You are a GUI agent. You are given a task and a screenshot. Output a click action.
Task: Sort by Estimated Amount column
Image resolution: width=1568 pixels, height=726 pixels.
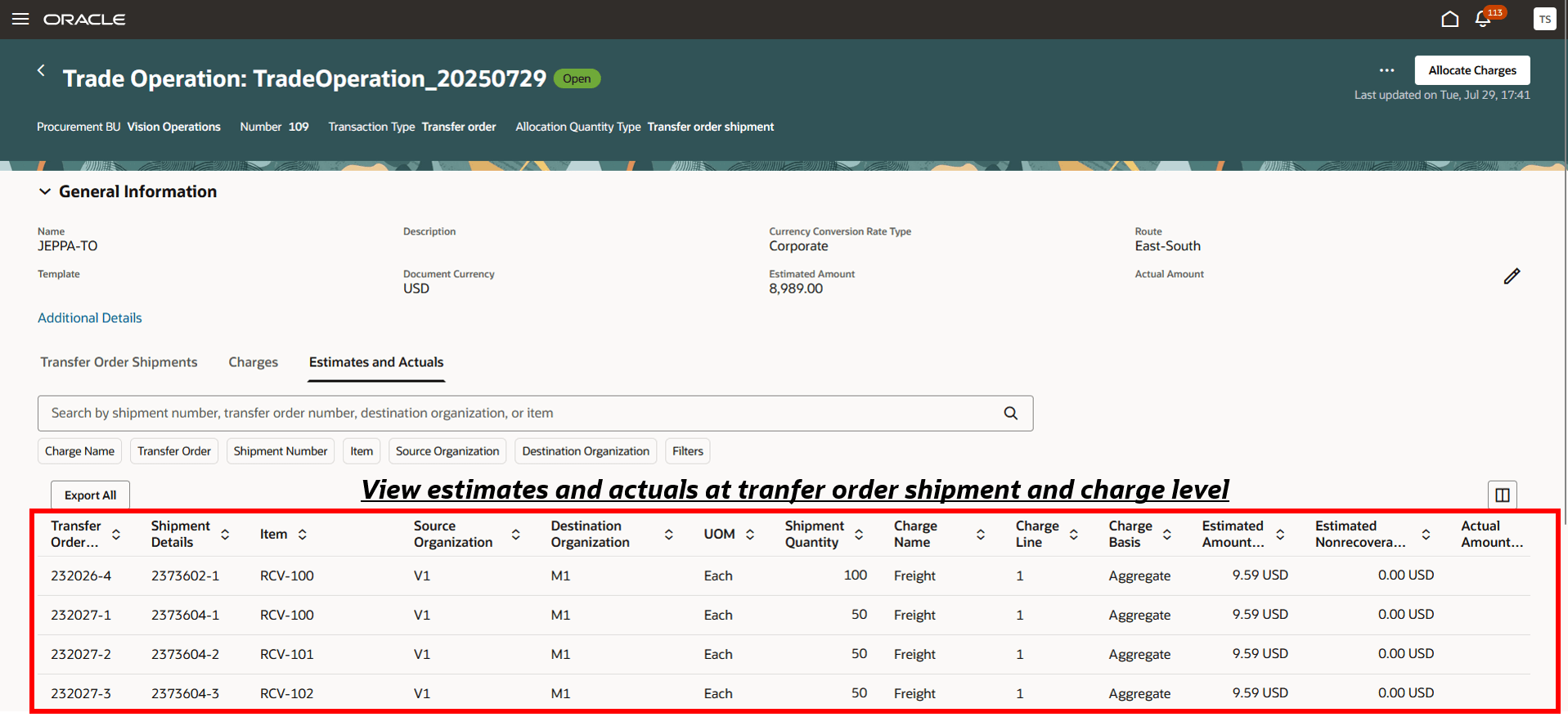(x=1280, y=535)
